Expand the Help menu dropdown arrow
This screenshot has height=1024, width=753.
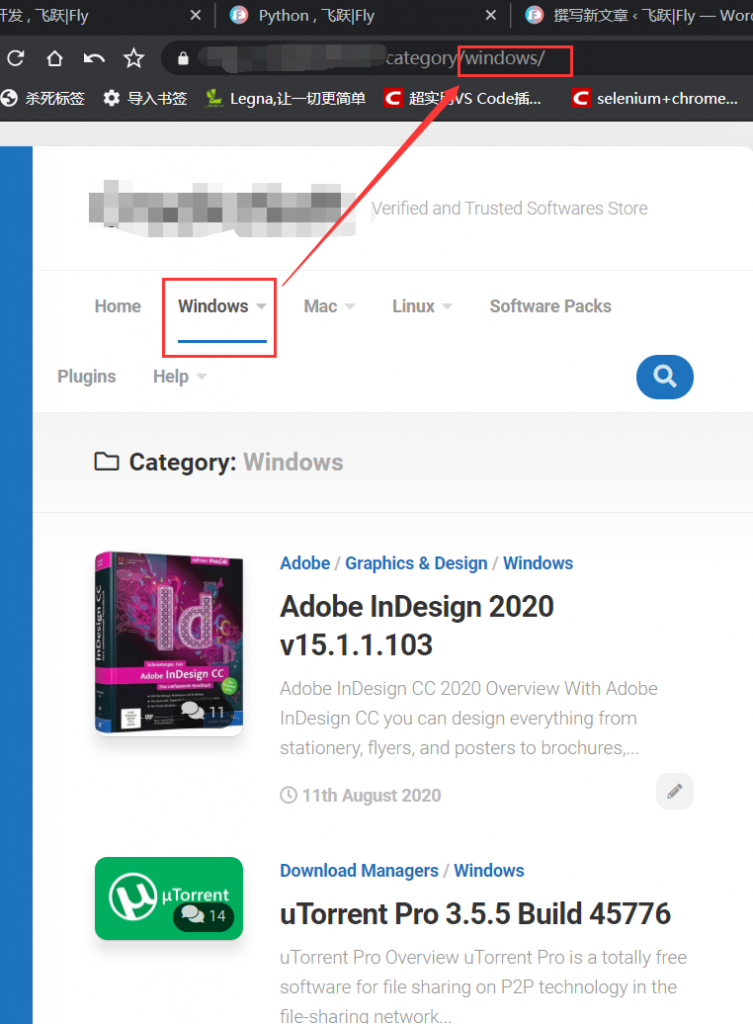201,377
